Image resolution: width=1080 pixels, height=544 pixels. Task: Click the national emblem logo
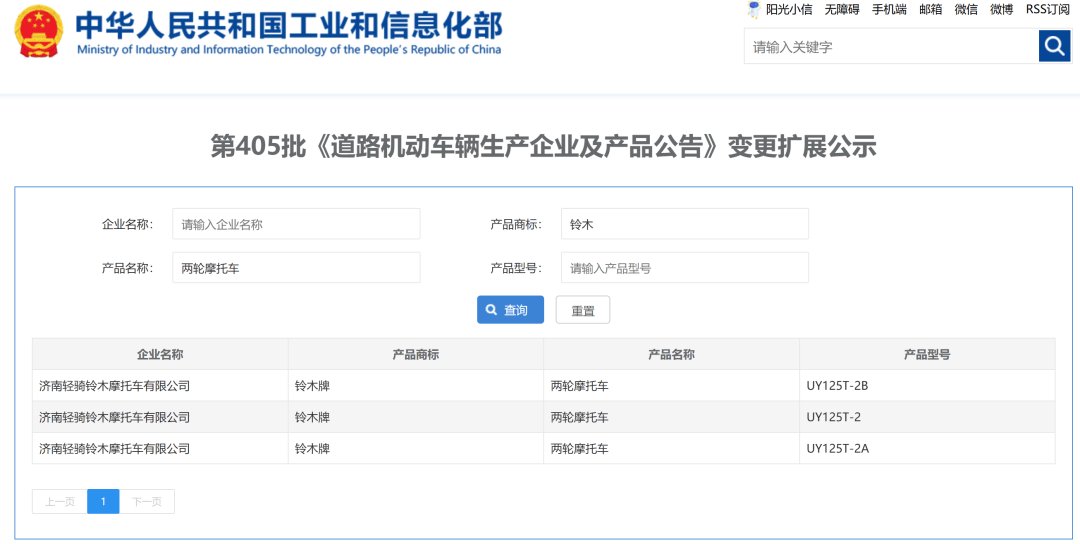pos(39,32)
